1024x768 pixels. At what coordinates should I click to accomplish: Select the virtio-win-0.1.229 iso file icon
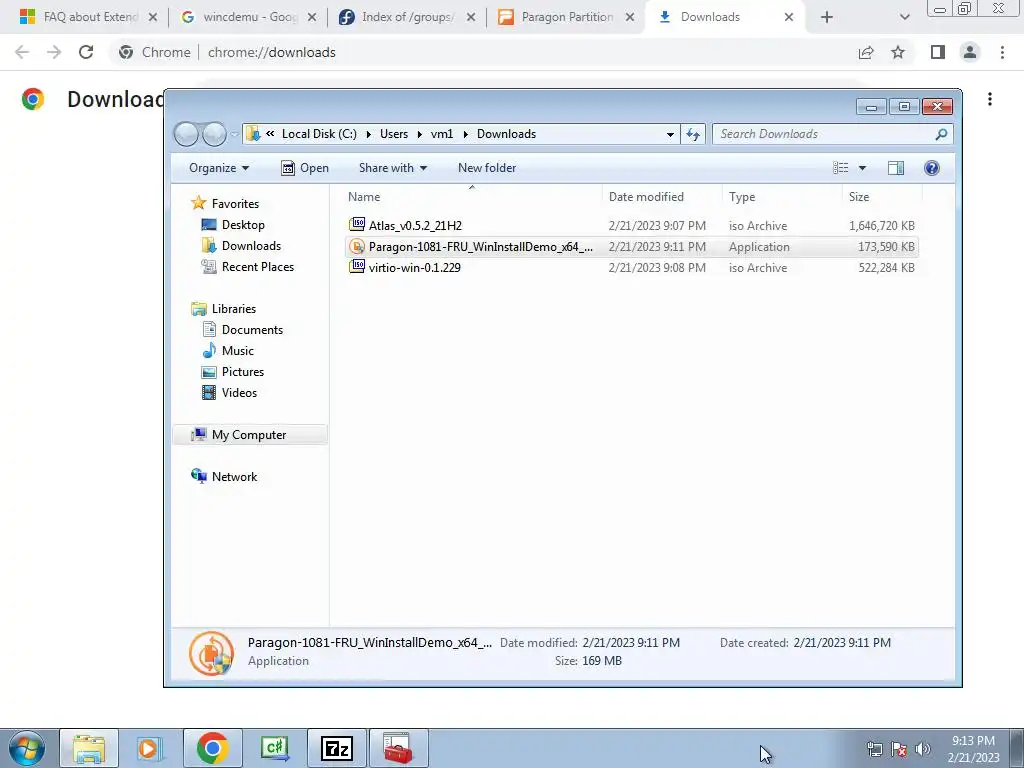click(357, 267)
